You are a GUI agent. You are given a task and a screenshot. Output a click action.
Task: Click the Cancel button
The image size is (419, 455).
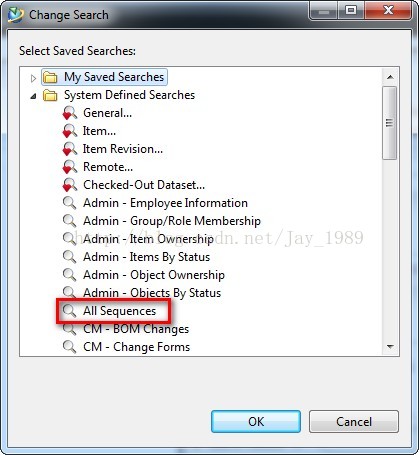[354, 422]
